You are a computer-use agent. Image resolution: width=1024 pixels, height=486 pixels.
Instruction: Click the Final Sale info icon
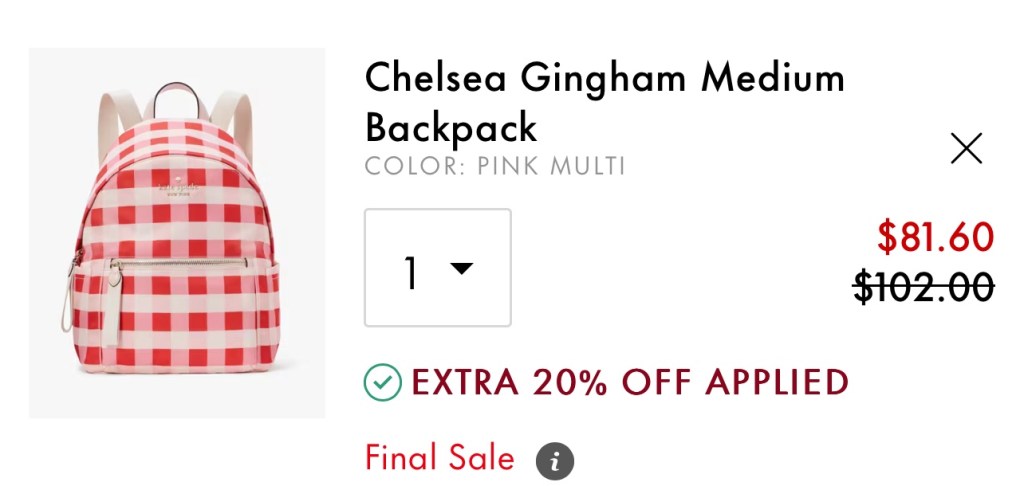(555, 461)
